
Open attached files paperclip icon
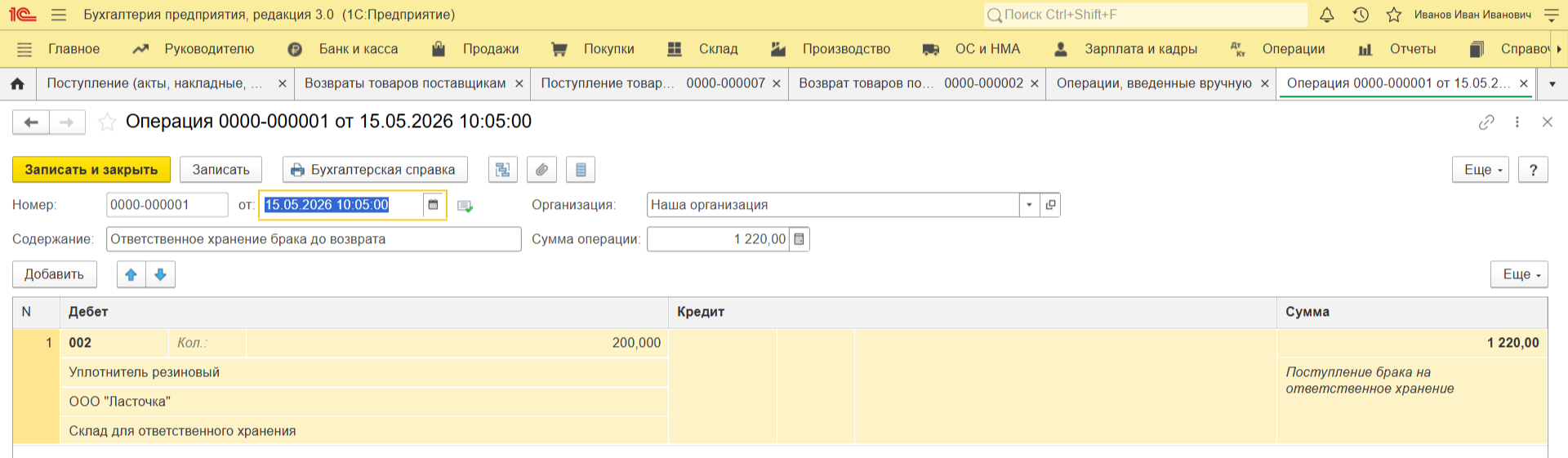pos(541,170)
